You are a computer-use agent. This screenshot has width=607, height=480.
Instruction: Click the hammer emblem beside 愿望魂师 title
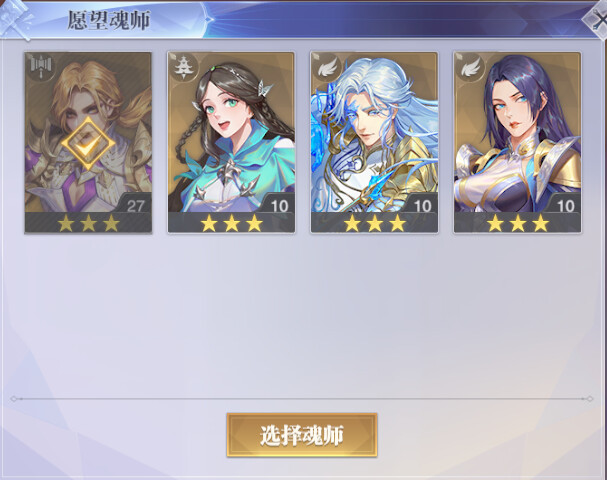coord(17,19)
